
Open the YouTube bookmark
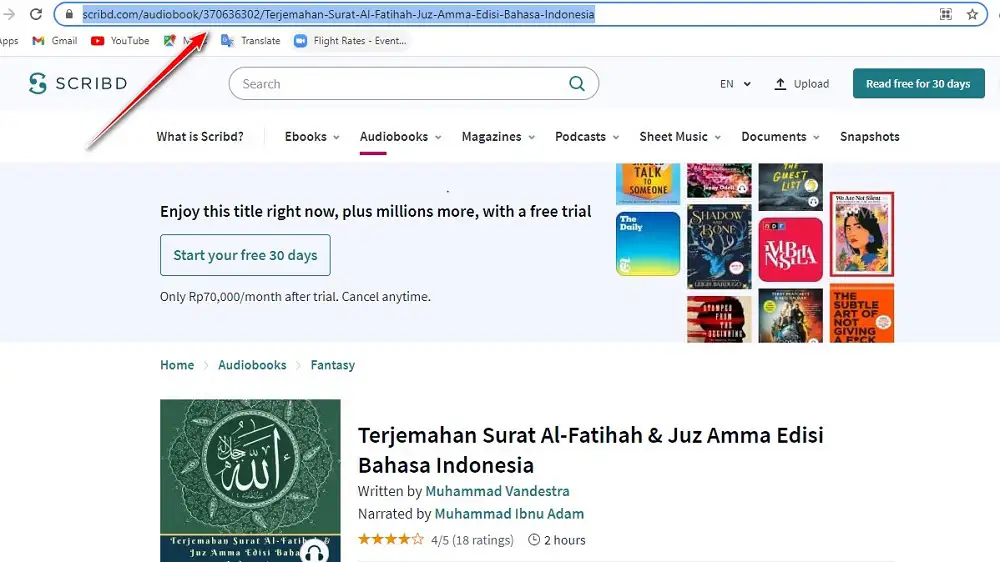[120, 40]
